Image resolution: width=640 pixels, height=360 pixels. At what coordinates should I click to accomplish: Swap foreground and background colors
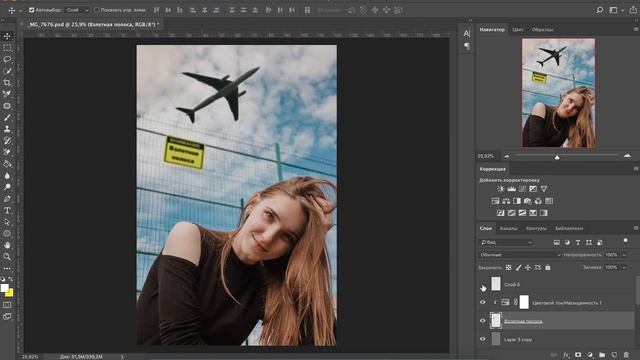click(x=11, y=279)
